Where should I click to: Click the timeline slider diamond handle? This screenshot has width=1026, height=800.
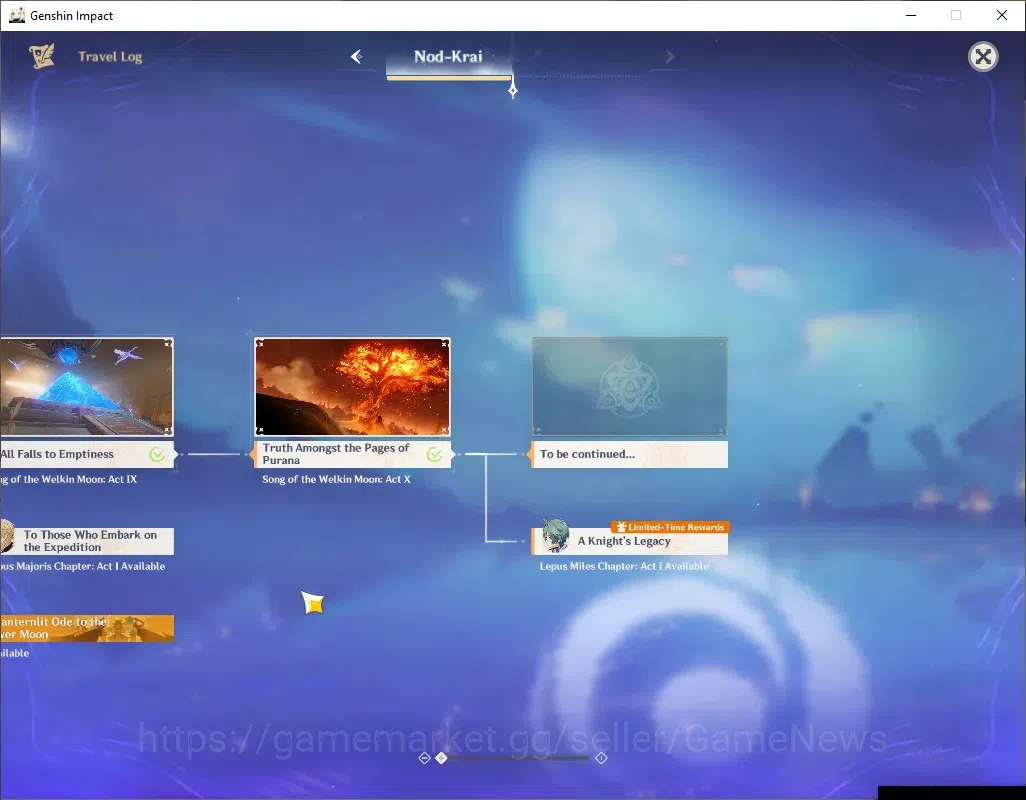coord(442,757)
